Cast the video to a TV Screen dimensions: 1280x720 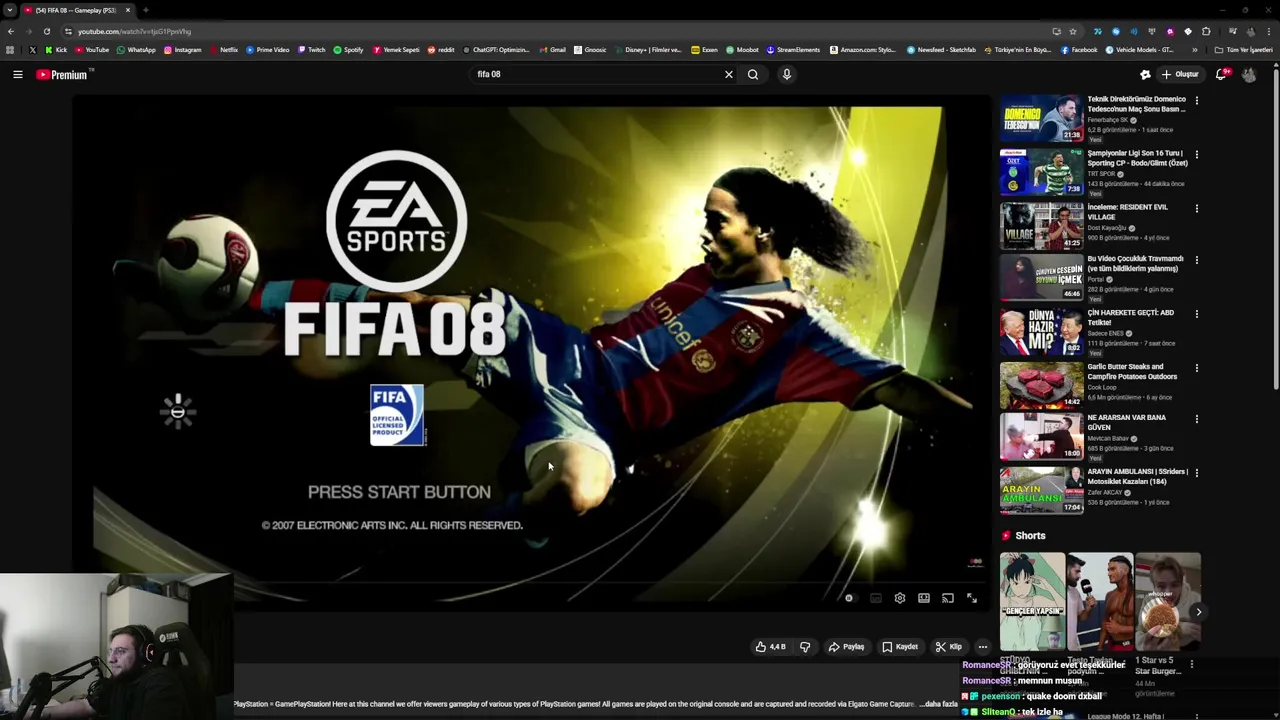point(948,598)
